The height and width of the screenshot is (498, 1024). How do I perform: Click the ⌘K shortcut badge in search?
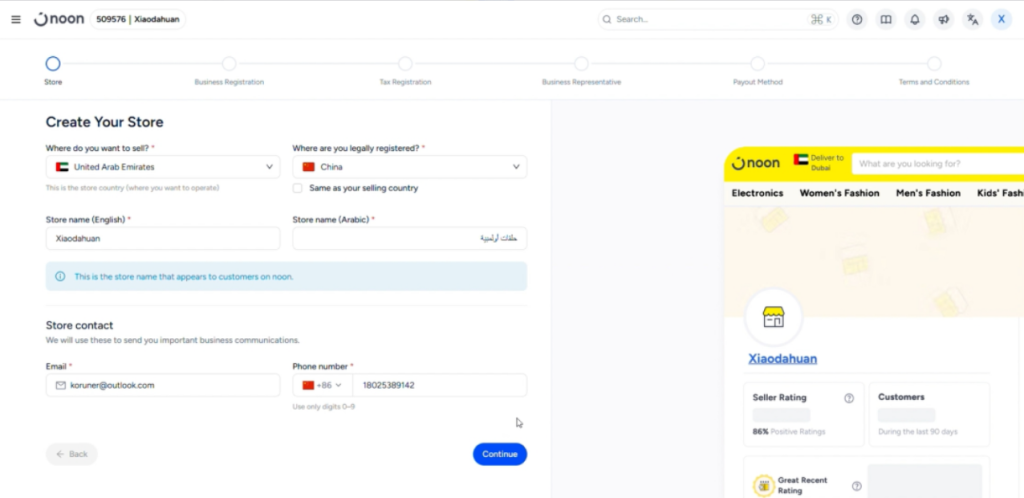821,20
